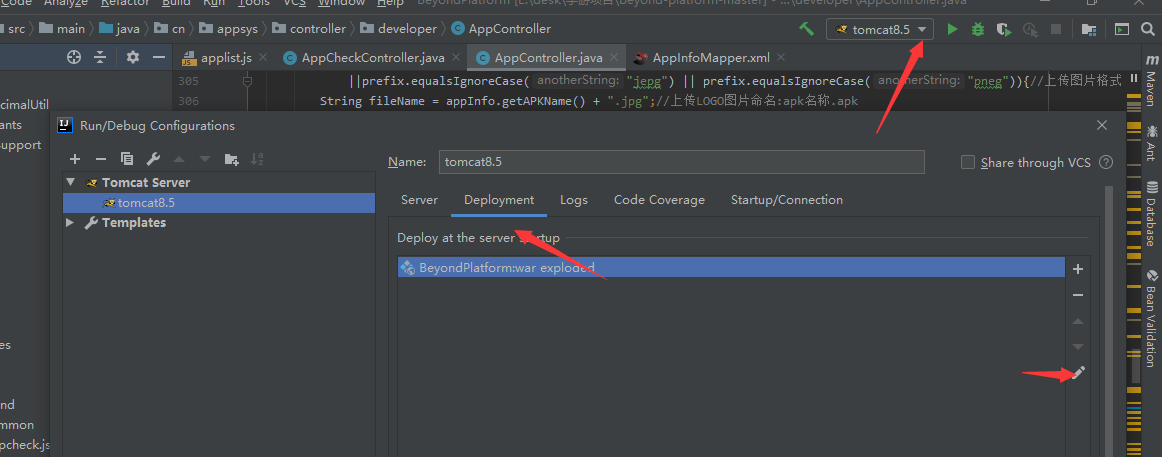Collapse the Tomcat Server tree node
This screenshot has width=1162, height=457.
(70, 182)
